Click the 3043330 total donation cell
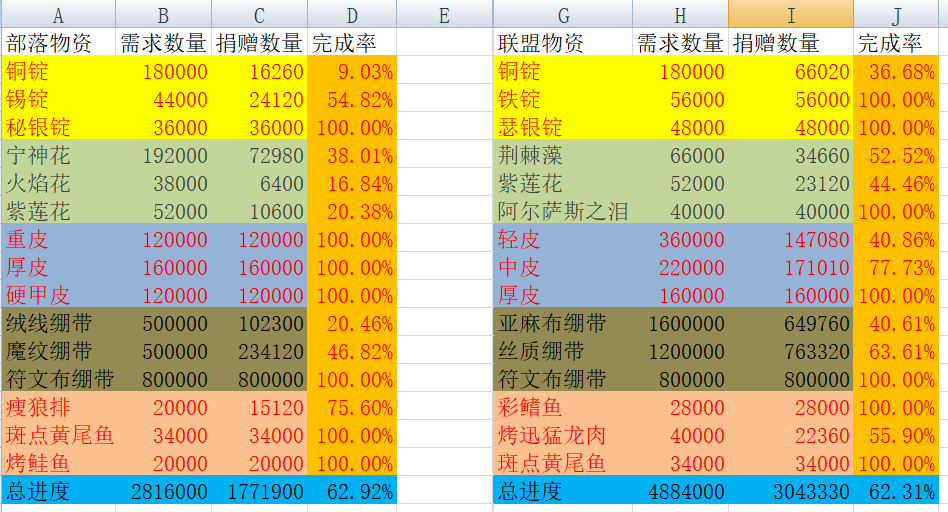 790,491
